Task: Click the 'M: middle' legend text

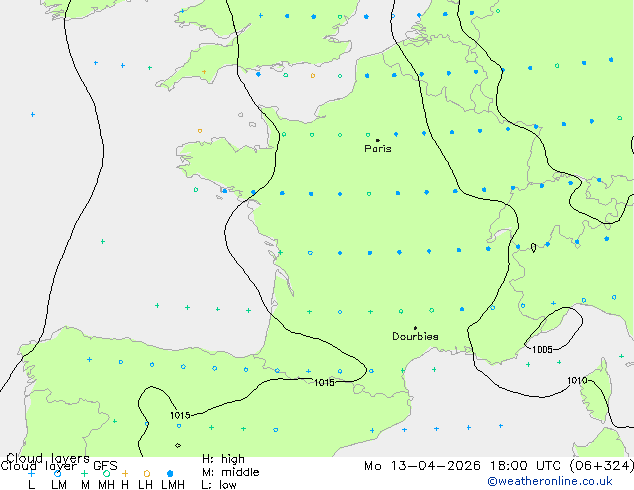Action: click(230, 472)
